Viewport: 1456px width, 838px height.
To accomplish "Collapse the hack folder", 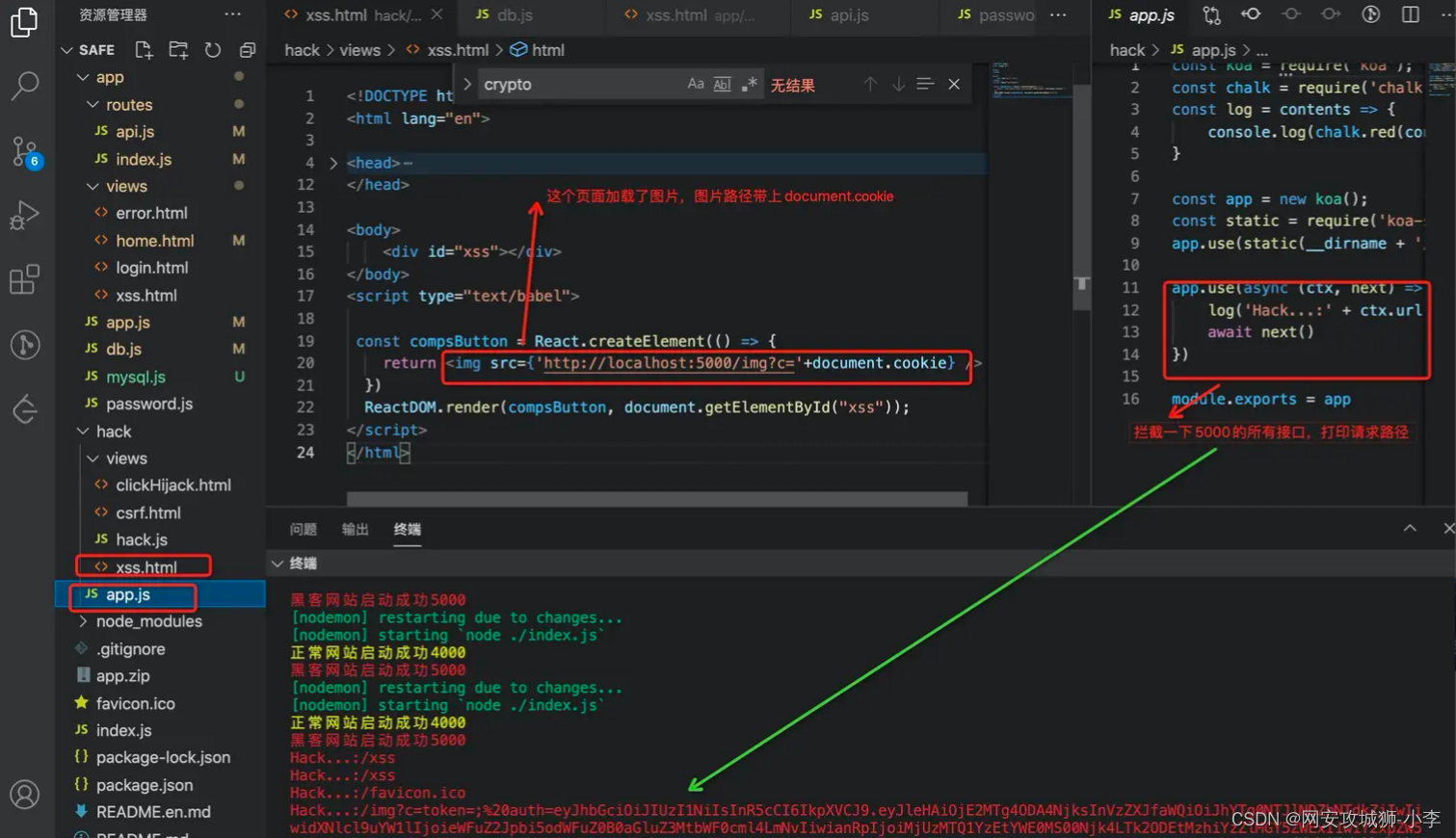I will tap(83, 431).
